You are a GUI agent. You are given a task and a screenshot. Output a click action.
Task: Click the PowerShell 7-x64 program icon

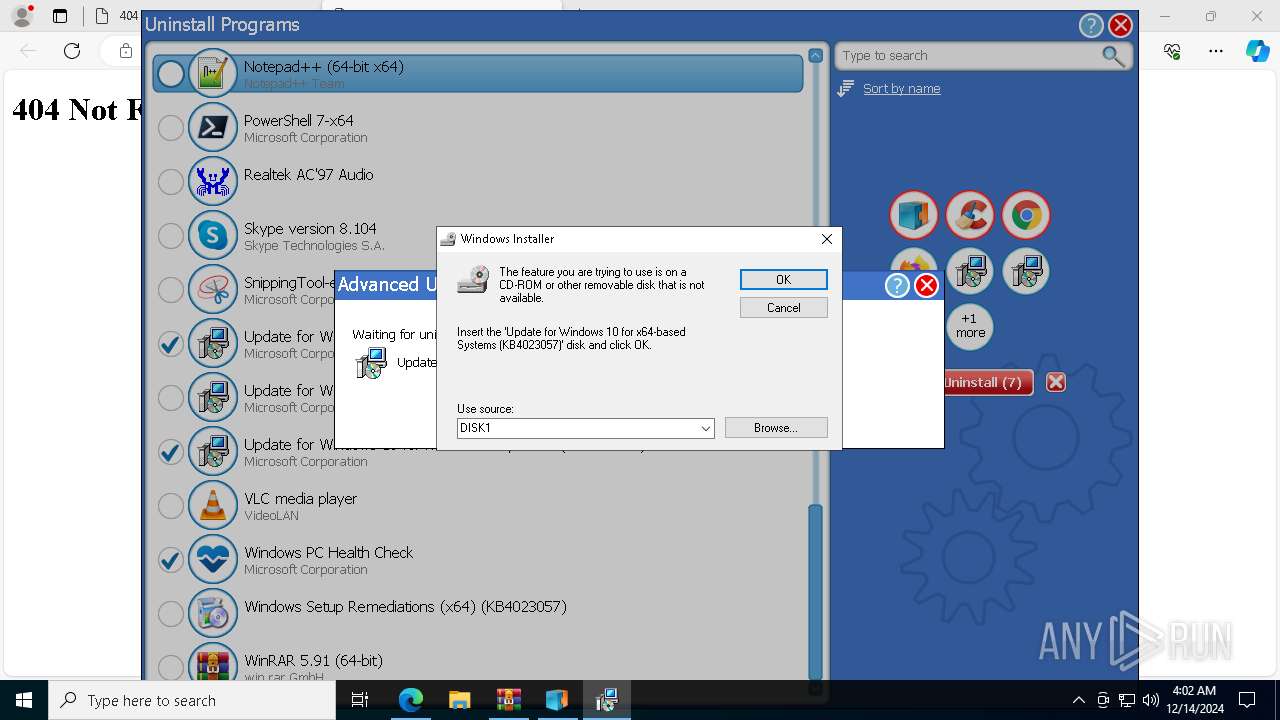213,128
